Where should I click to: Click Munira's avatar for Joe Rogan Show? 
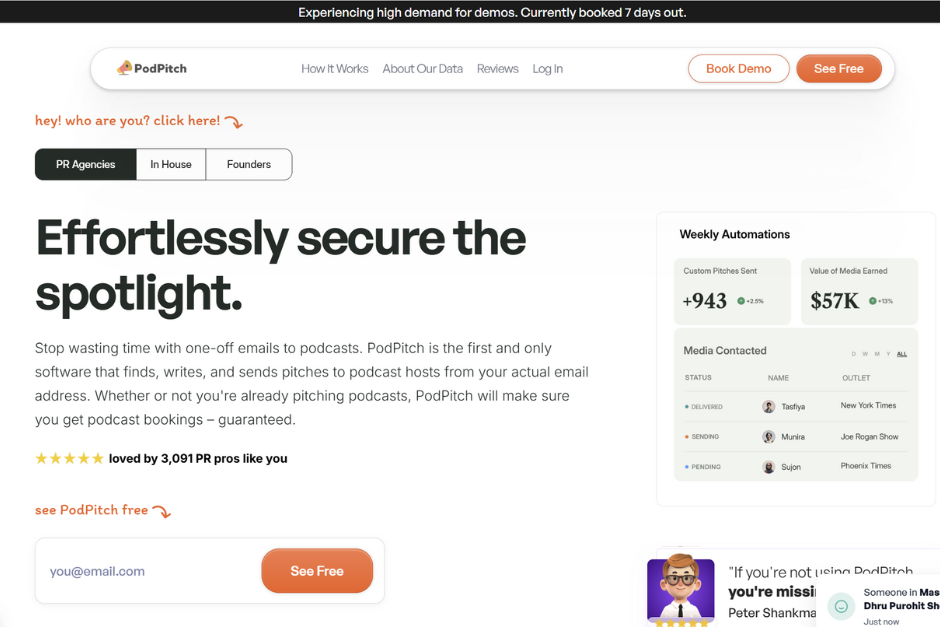point(769,436)
